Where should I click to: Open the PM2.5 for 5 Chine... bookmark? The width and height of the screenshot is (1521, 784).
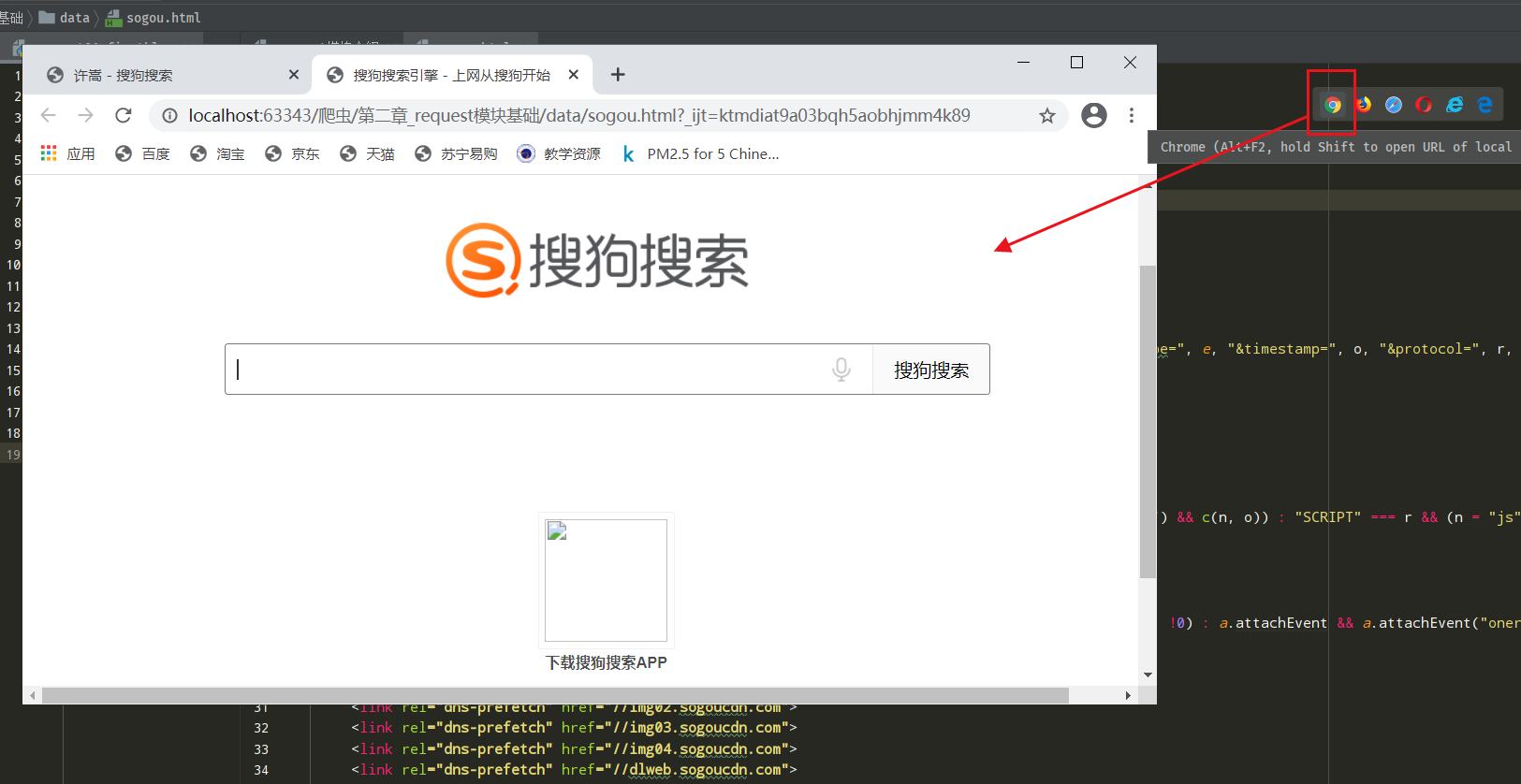click(x=700, y=153)
